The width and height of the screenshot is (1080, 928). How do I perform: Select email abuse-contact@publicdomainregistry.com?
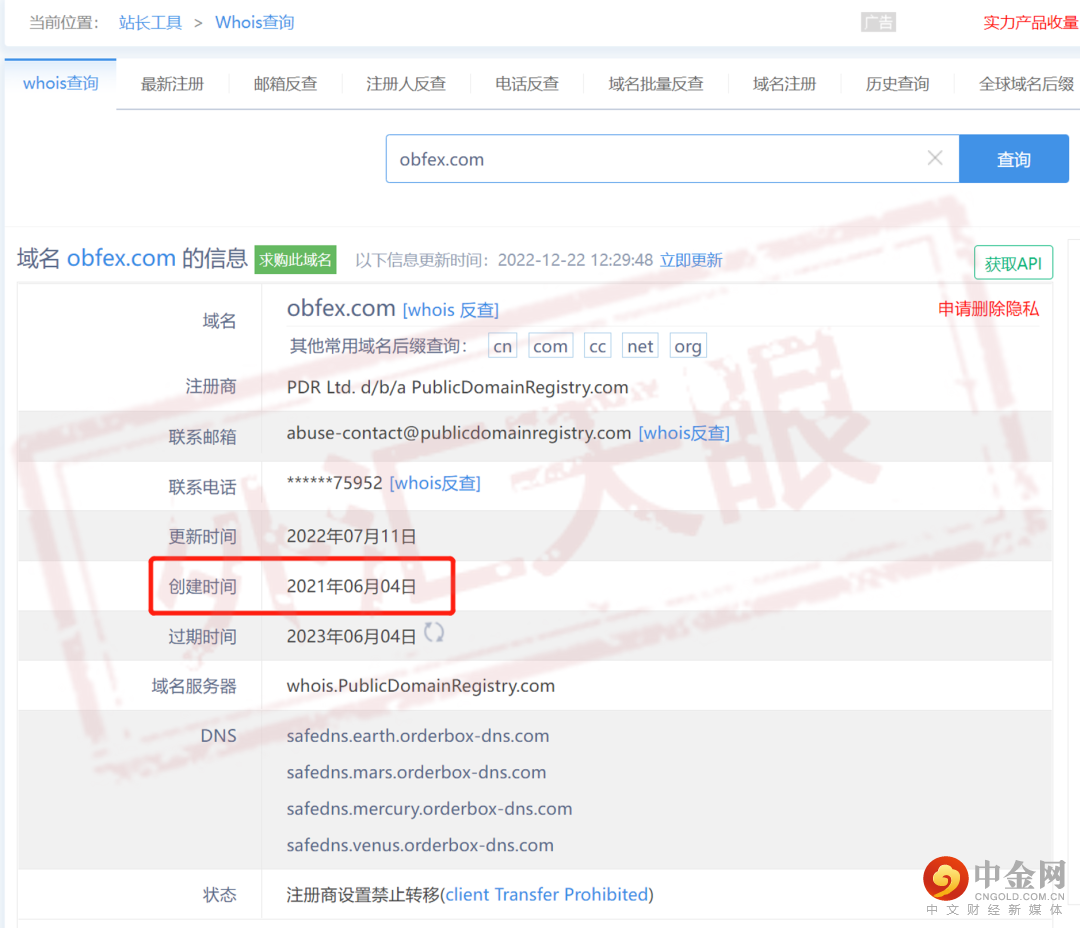click(x=459, y=433)
